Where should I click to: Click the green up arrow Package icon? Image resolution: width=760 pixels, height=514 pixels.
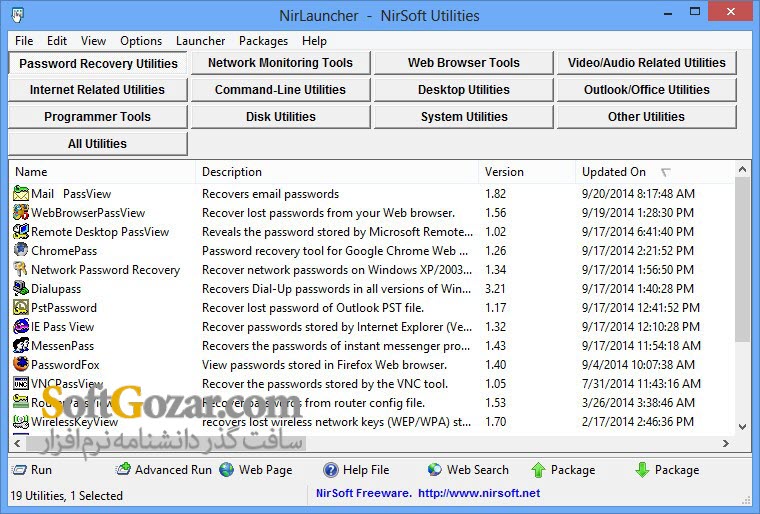point(538,470)
